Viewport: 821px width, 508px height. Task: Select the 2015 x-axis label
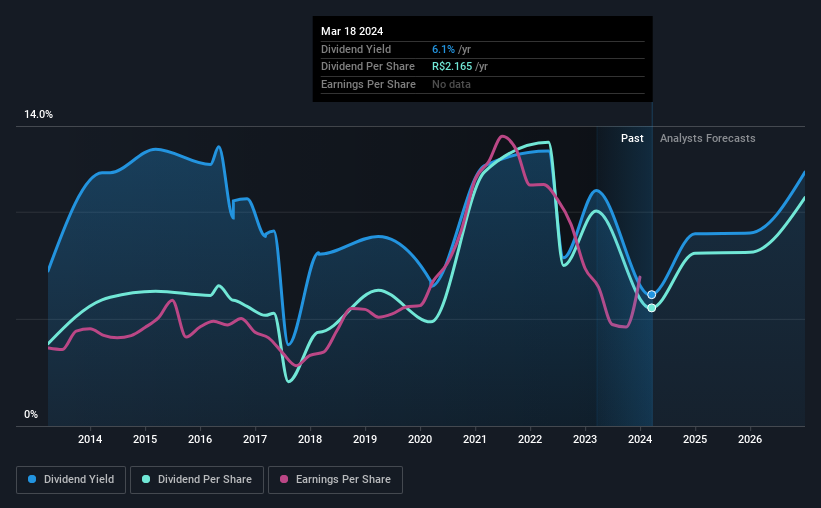(145, 439)
